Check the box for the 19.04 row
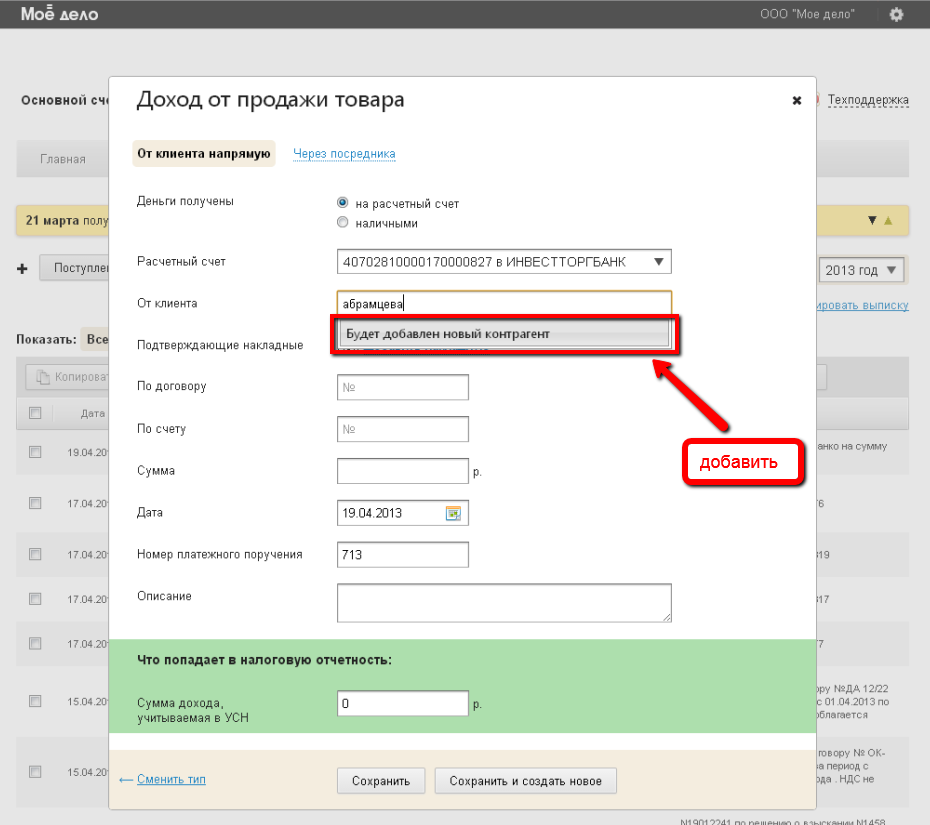The height and width of the screenshot is (825, 930). [x=35, y=452]
